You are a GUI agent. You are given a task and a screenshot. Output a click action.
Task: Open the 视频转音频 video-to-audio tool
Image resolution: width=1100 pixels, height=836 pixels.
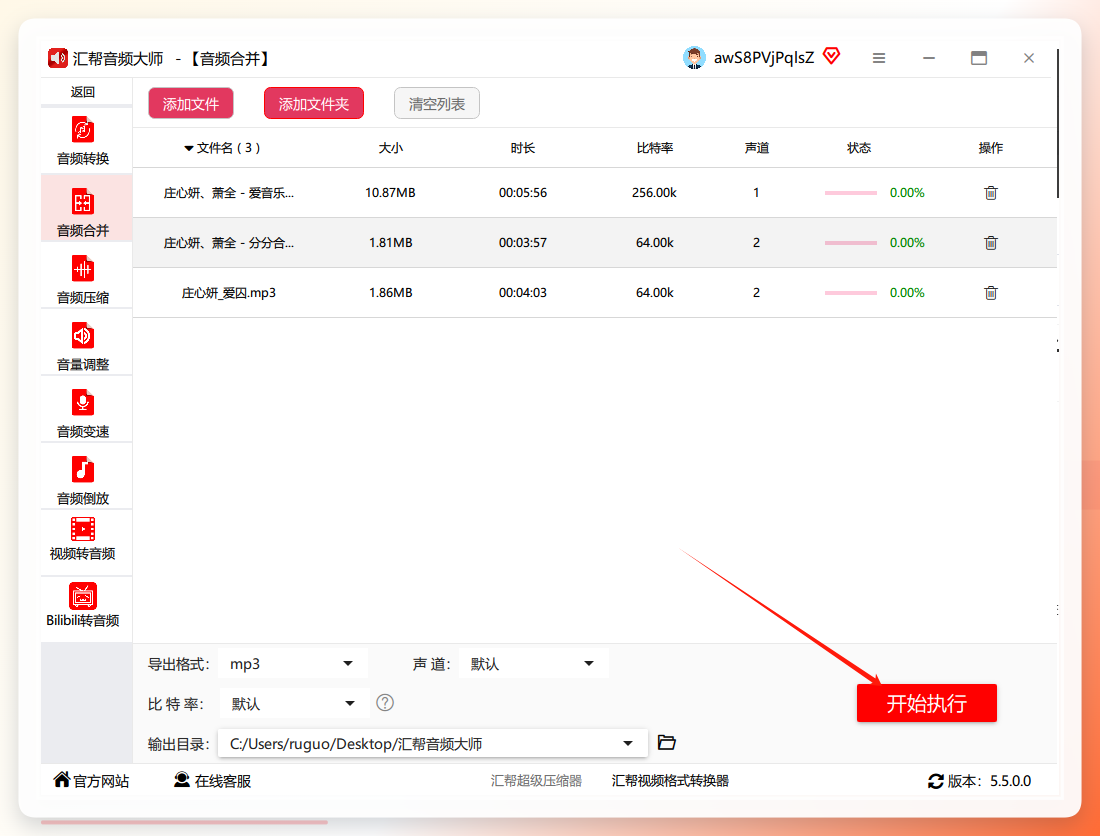coord(83,539)
